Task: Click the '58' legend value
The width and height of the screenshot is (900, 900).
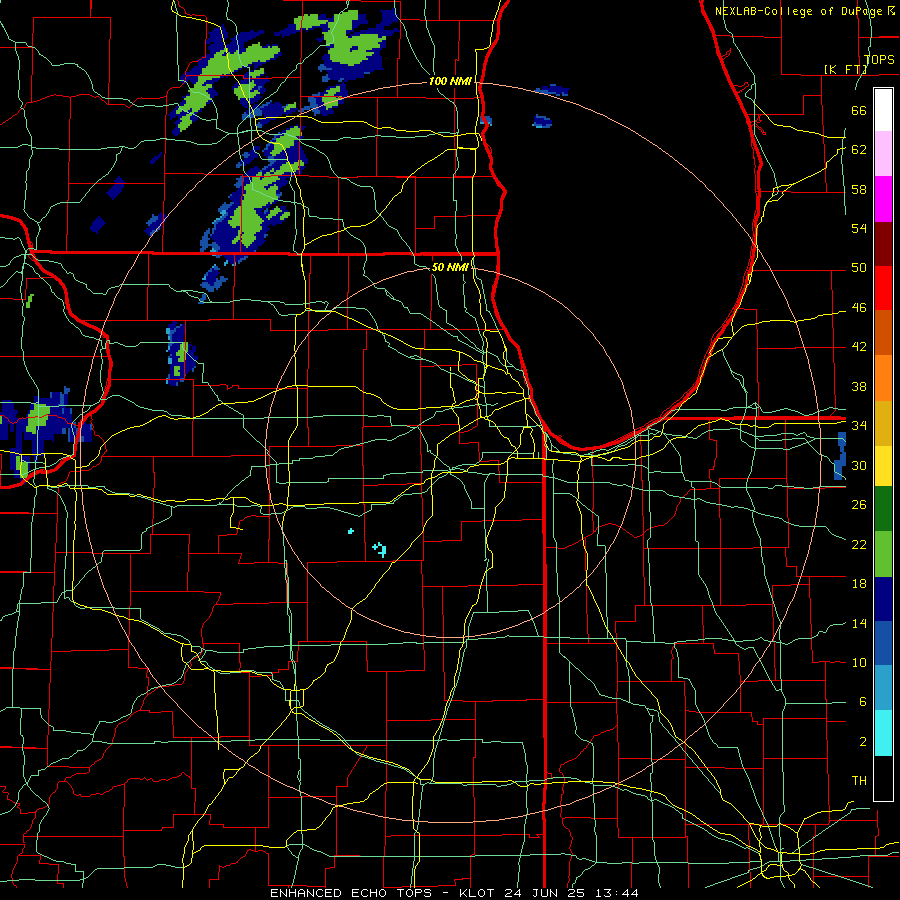Action: [x=859, y=189]
